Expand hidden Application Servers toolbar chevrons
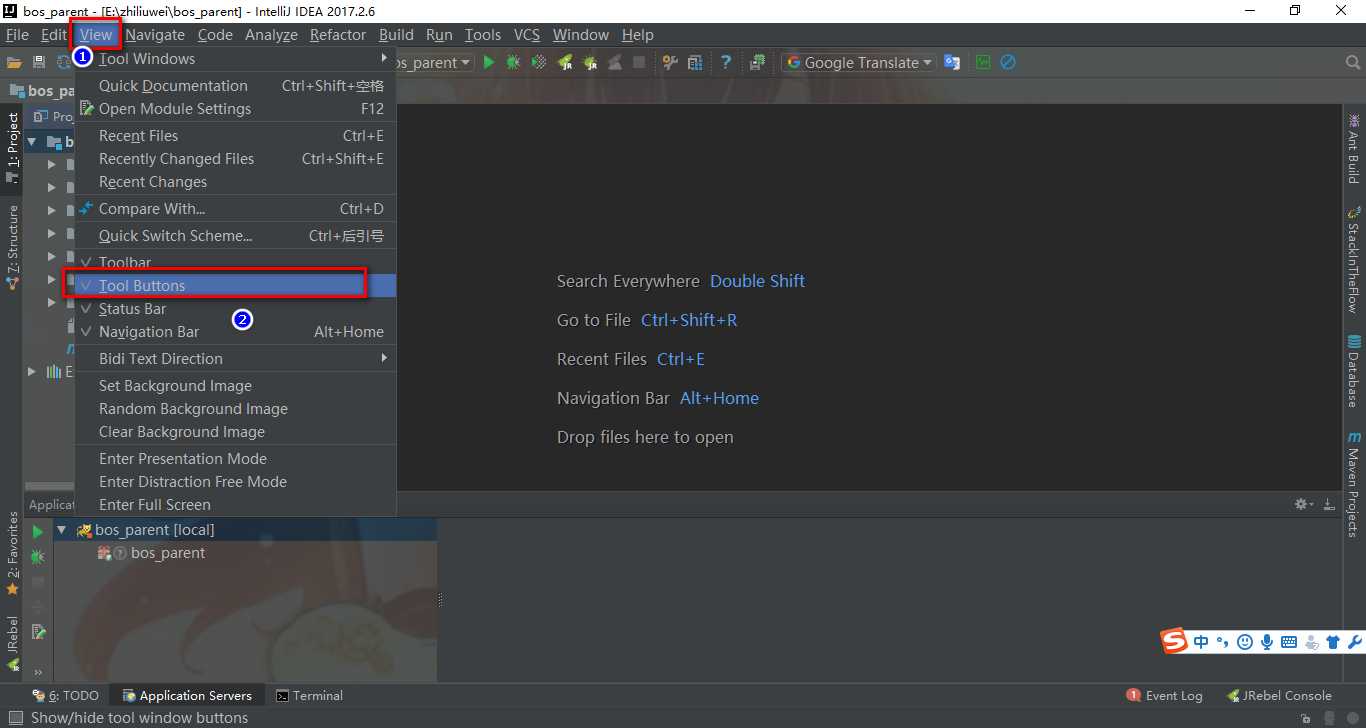Image resolution: width=1366 pixels, height=728 pixels. coord(38,672)
